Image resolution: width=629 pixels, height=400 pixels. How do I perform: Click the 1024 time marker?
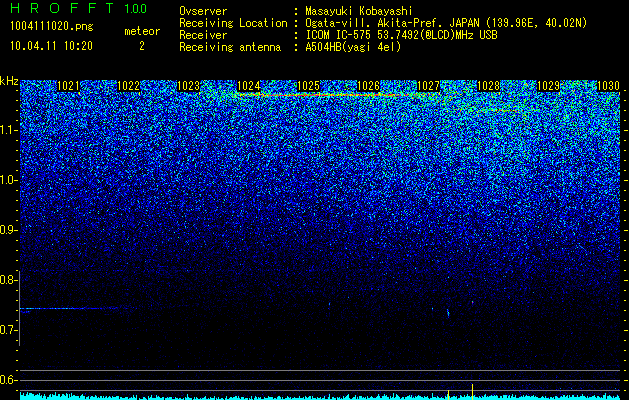249,86
